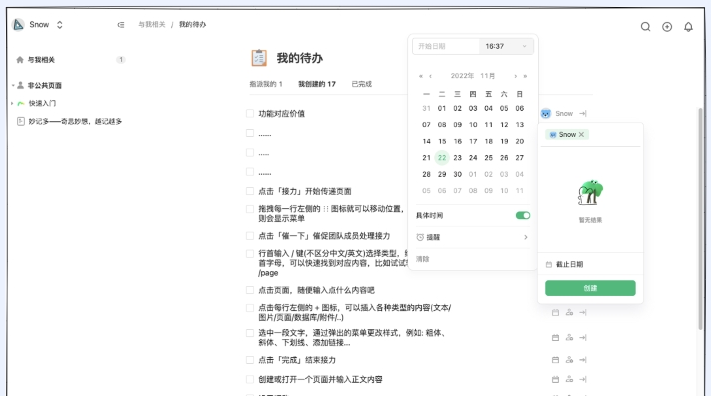Go to next year with double-right arrow
This screenshot has height=396, width=711.
click(x=525, y=76)
